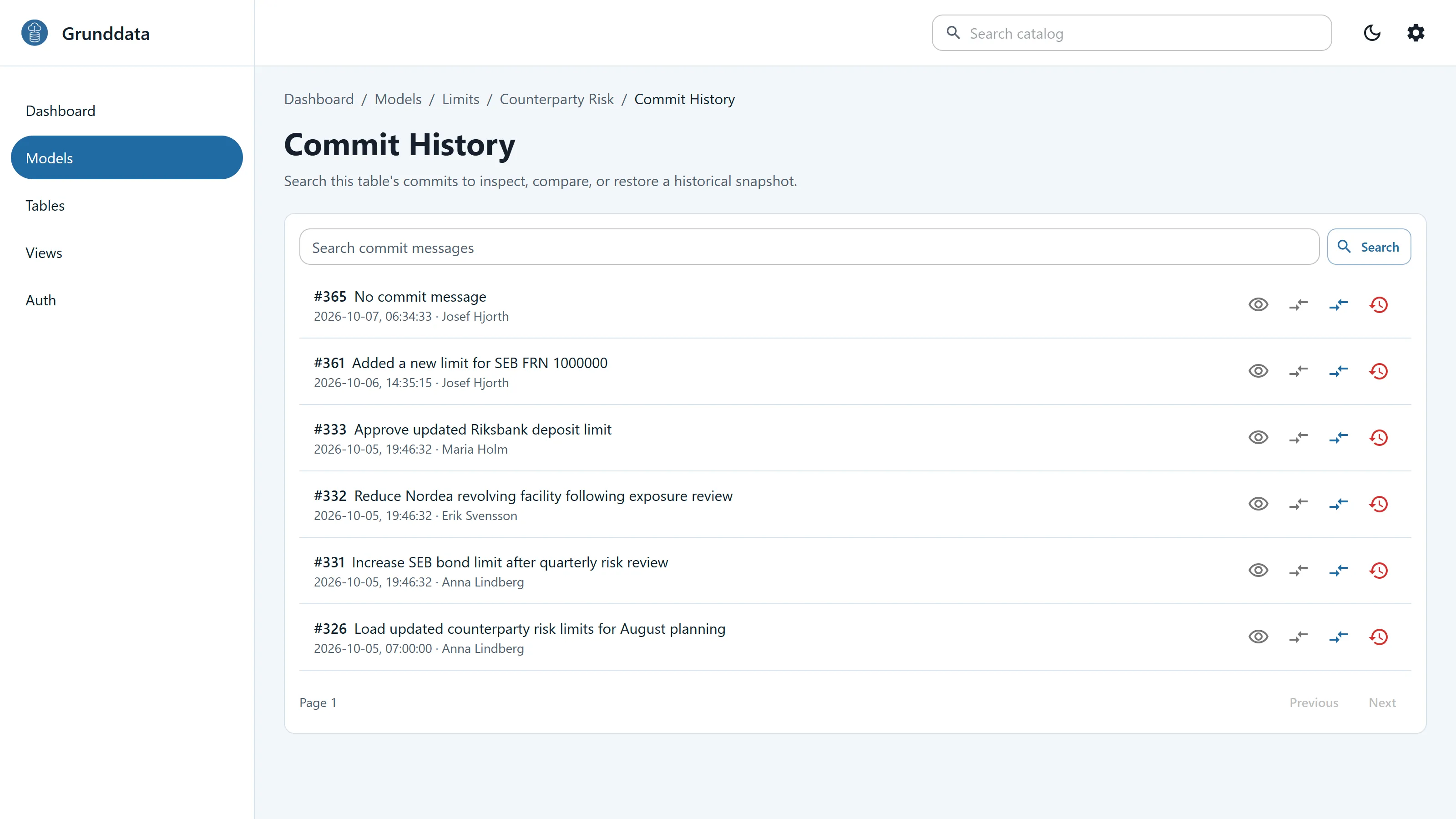Click red restore history icon for commit #361
1456x819 pixels.
click(x=1379, y=371)
